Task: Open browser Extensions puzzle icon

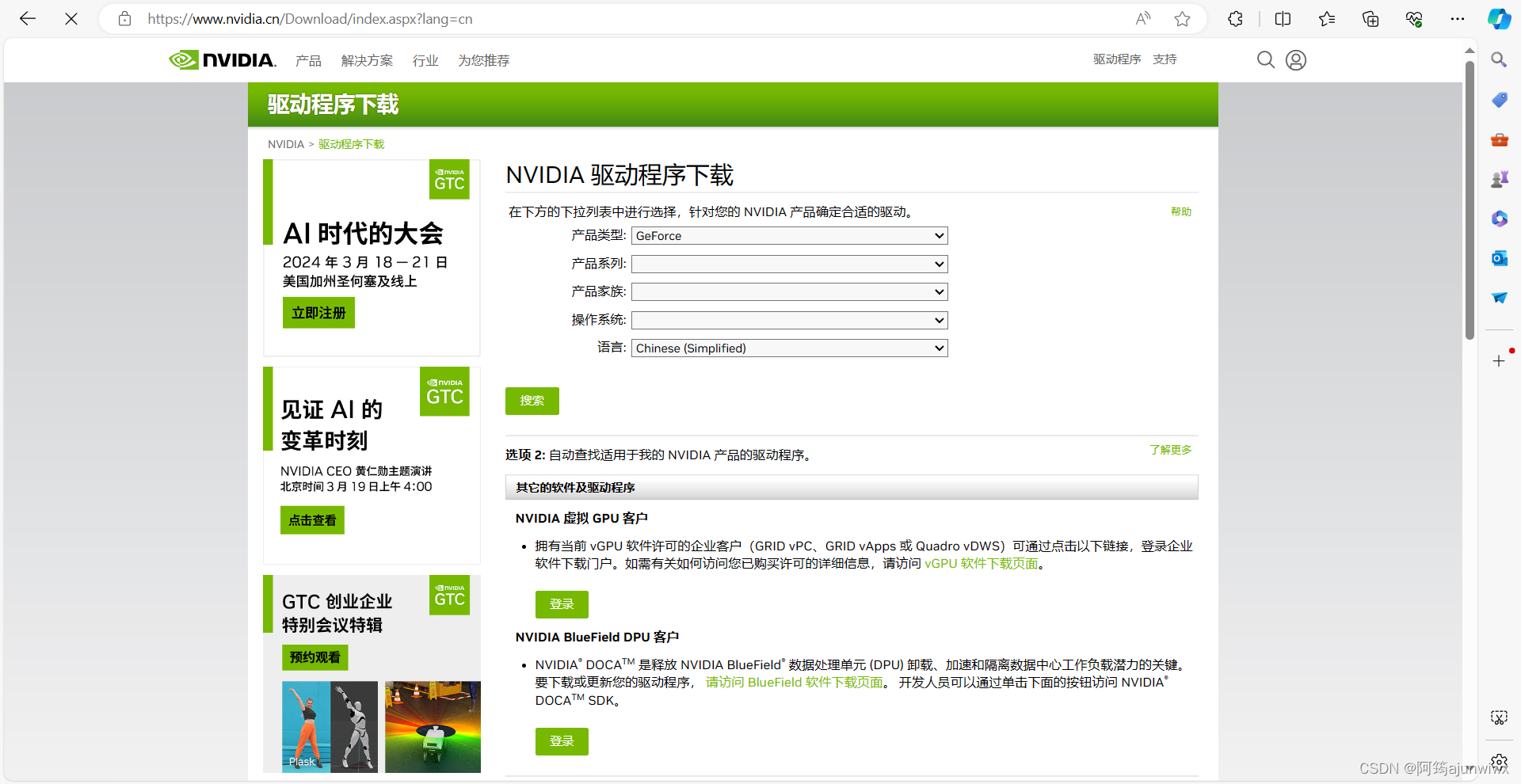Action: [1235, 19]
